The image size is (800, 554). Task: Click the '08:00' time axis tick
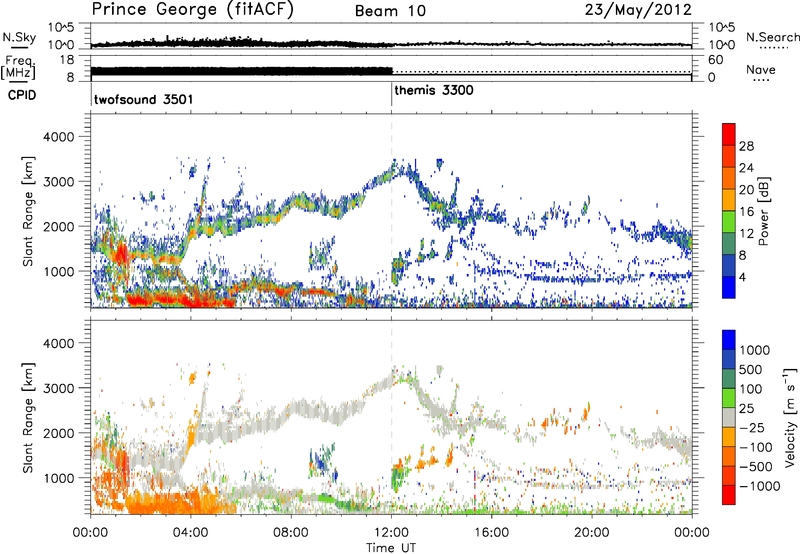point(291,533)
